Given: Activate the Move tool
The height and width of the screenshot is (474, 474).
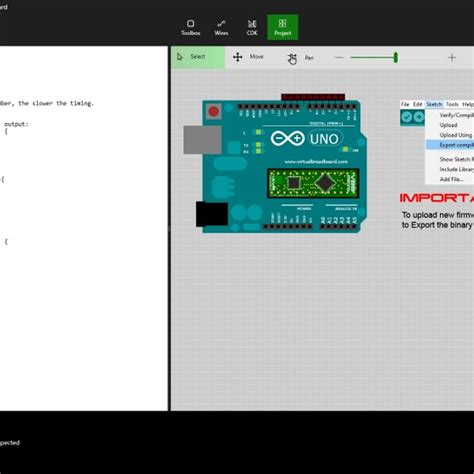Looking at the screenshot, I should [248, 57].
